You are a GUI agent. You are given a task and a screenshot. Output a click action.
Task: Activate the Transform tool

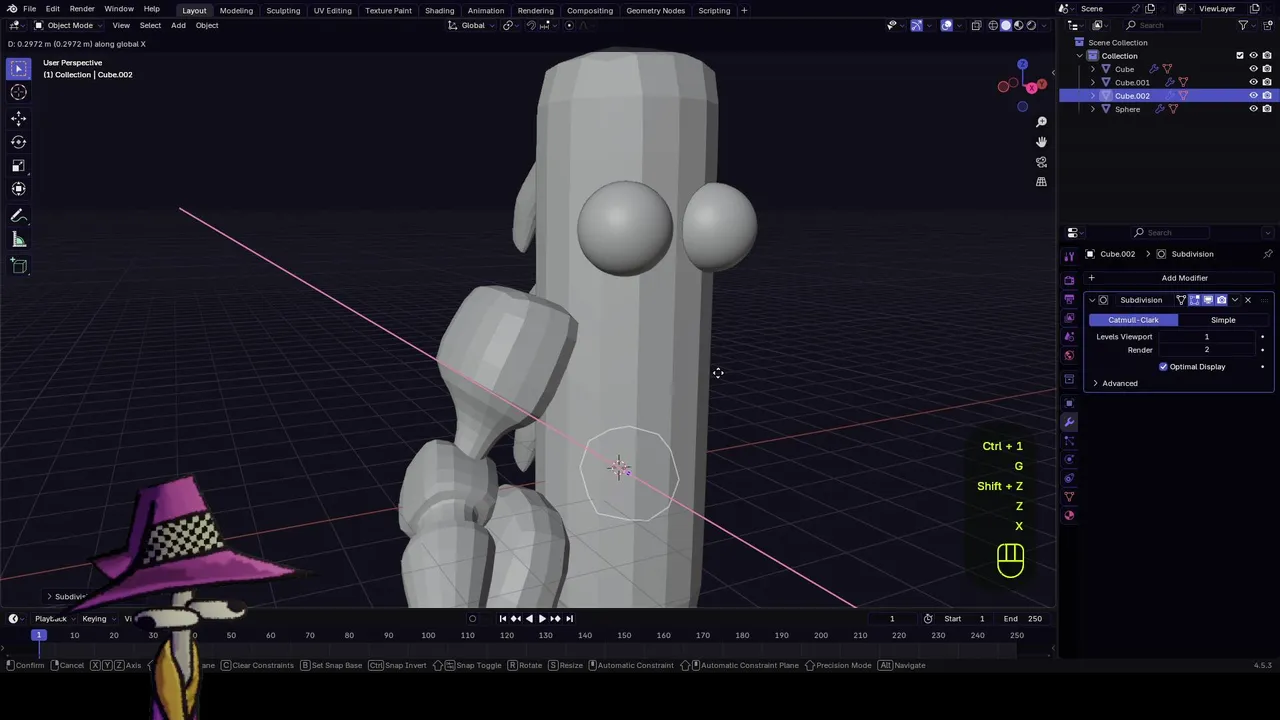18,189
